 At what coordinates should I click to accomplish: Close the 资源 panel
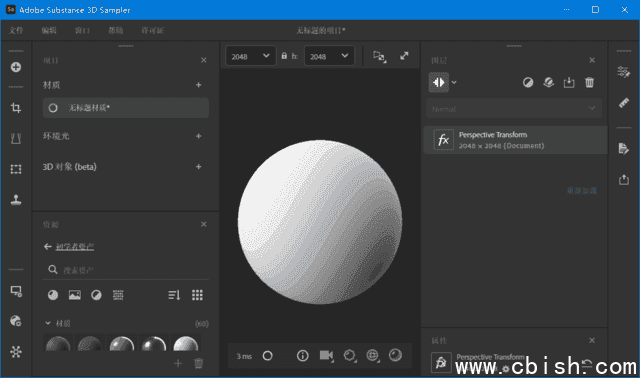coord(204,224)
